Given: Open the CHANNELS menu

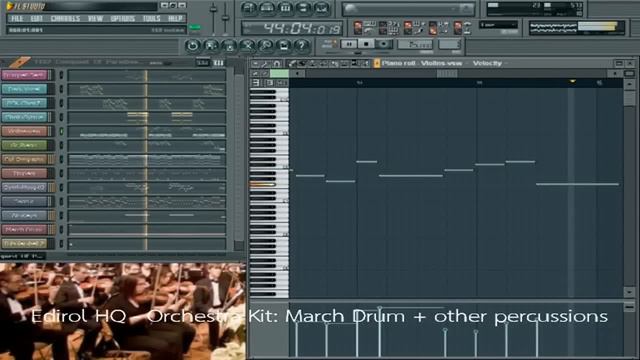Looking at the screenshot, I should point(65,18).
